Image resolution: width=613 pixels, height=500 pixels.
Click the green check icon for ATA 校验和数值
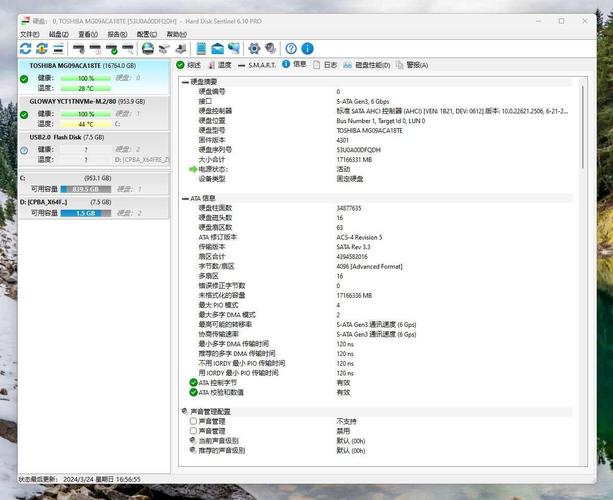[193, 392]
